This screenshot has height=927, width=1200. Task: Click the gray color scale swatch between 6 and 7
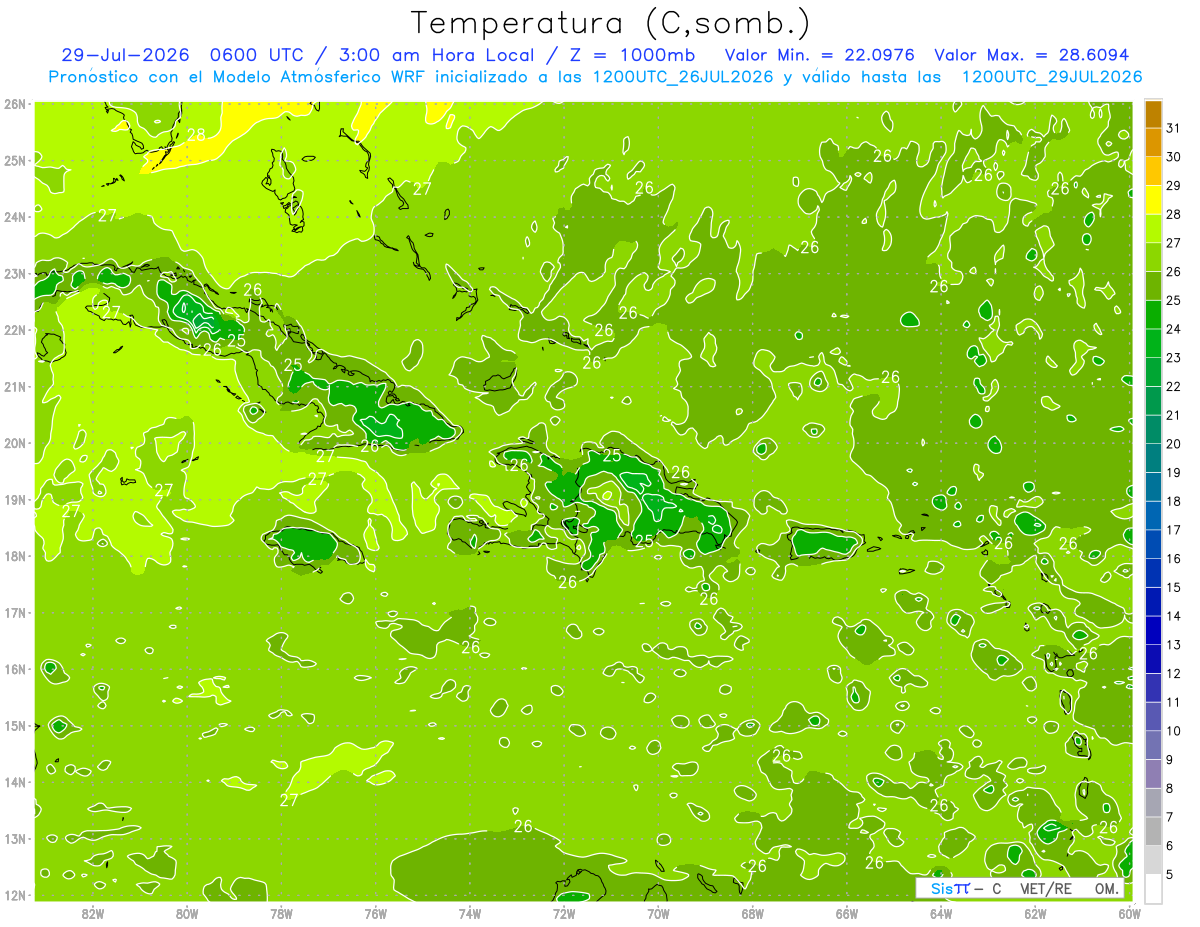pos(1153,832)
